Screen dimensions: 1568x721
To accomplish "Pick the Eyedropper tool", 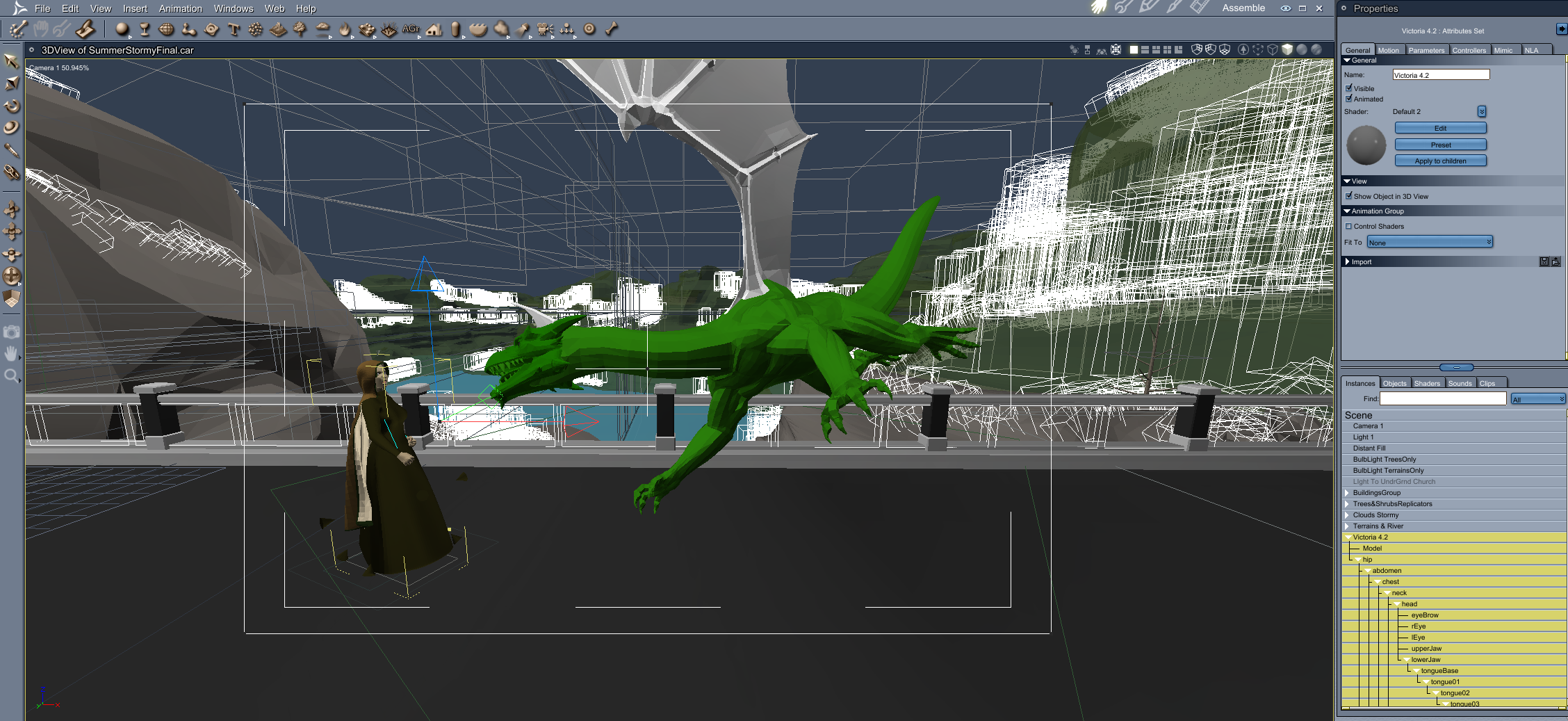I will [x=11, y=150].
